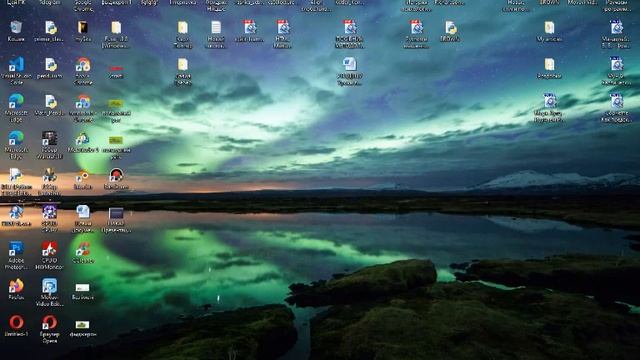Open the CCleaner shortcut
The image size is (640, 360).
83,252
